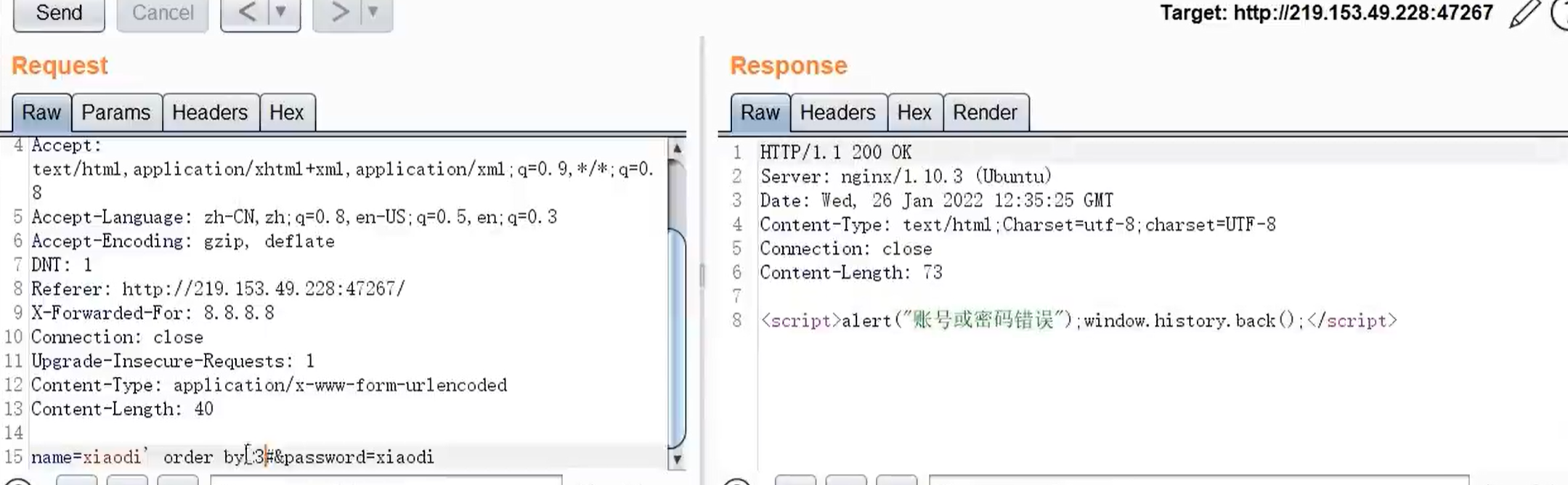The height and width of the screenshot is (485, 1568).
Task: Click the request scrollbar down arrow
Action: (x=677, y=460)
